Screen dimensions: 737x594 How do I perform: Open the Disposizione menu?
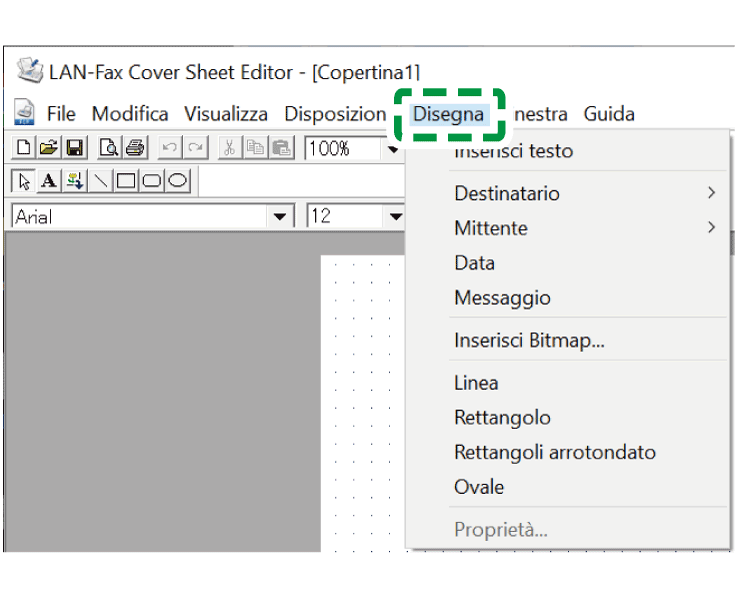[x=335, y=114]
